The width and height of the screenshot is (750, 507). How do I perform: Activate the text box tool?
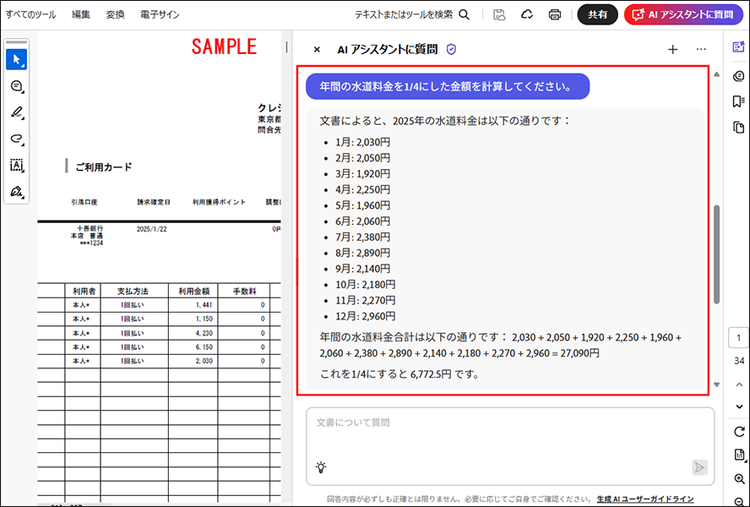pyautogui.click(x=16, y=165)
